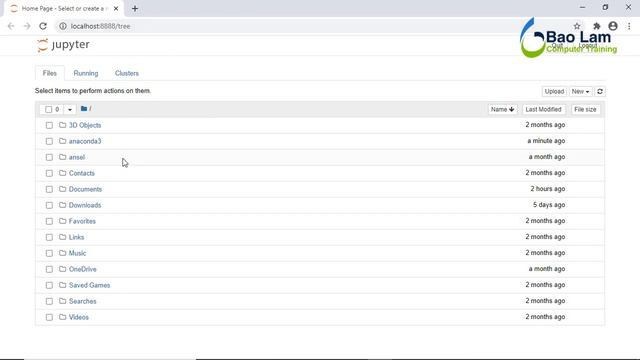
Task: Bookmark this page with star icon
Action: click(x=577, y=26)
